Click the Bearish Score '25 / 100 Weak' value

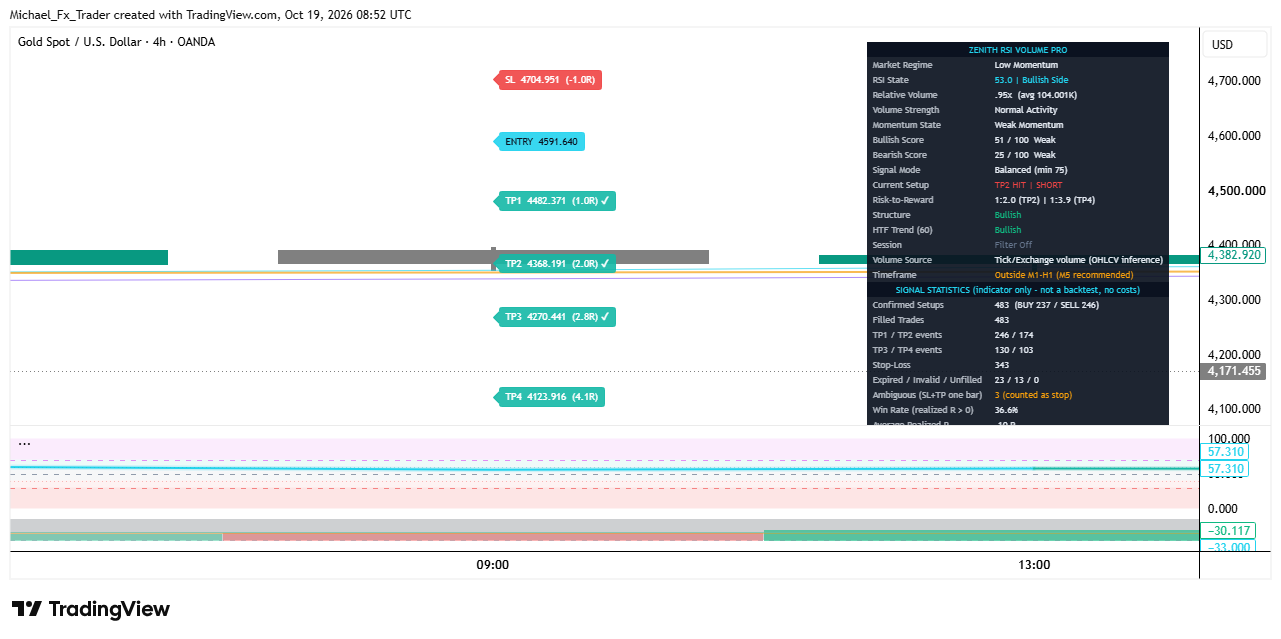1025,155
